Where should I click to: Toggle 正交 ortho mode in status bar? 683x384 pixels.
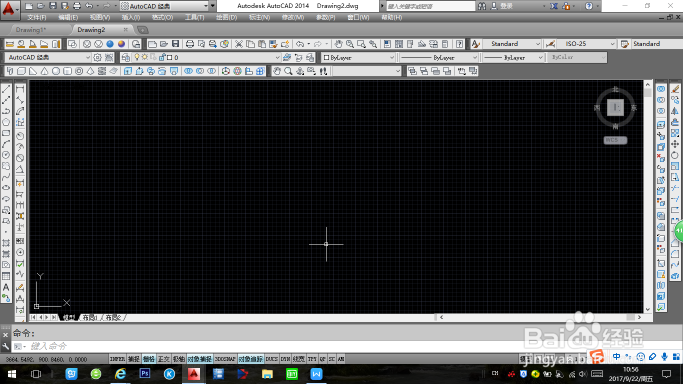(x=163, y=359)
